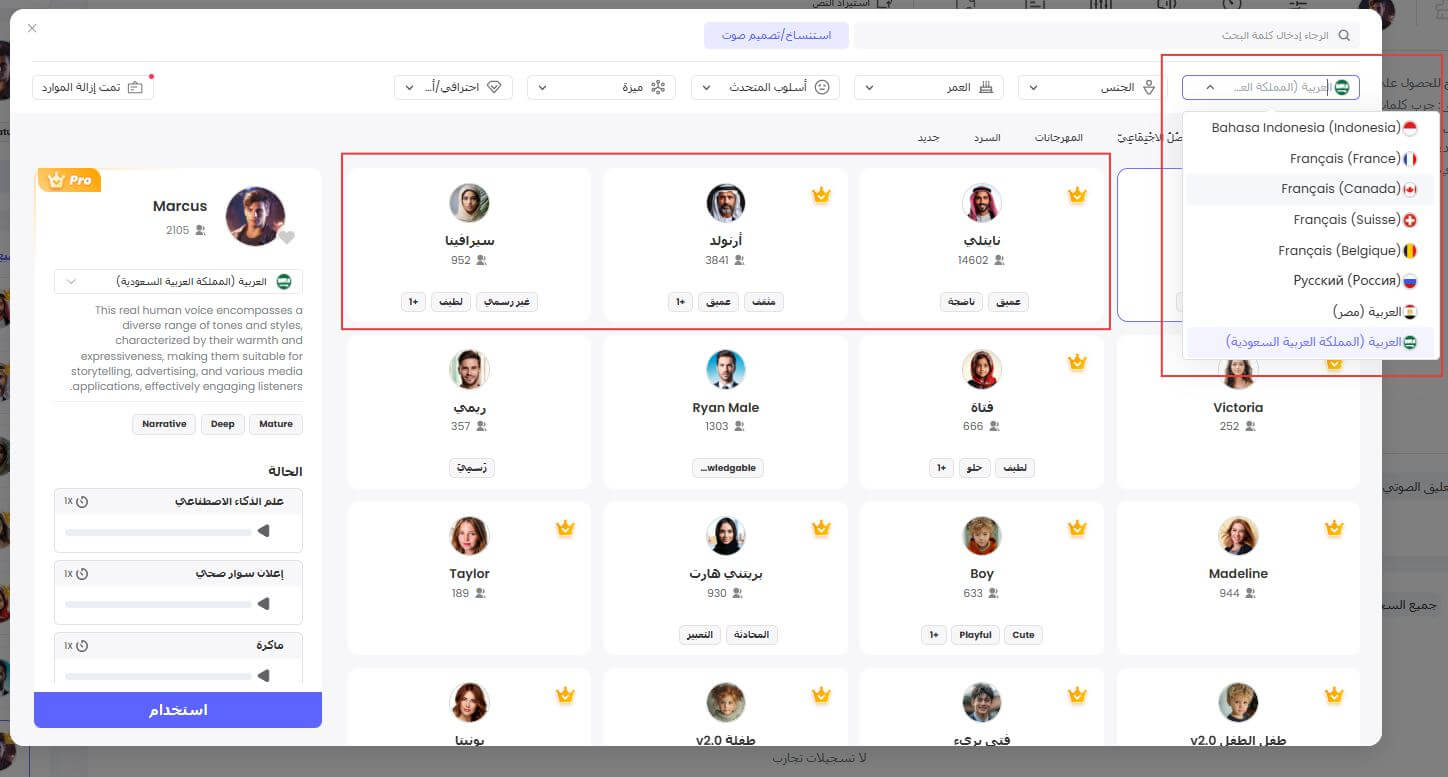
Task: Open استنساخ/تصميم صوت
Action: point(776,35)
